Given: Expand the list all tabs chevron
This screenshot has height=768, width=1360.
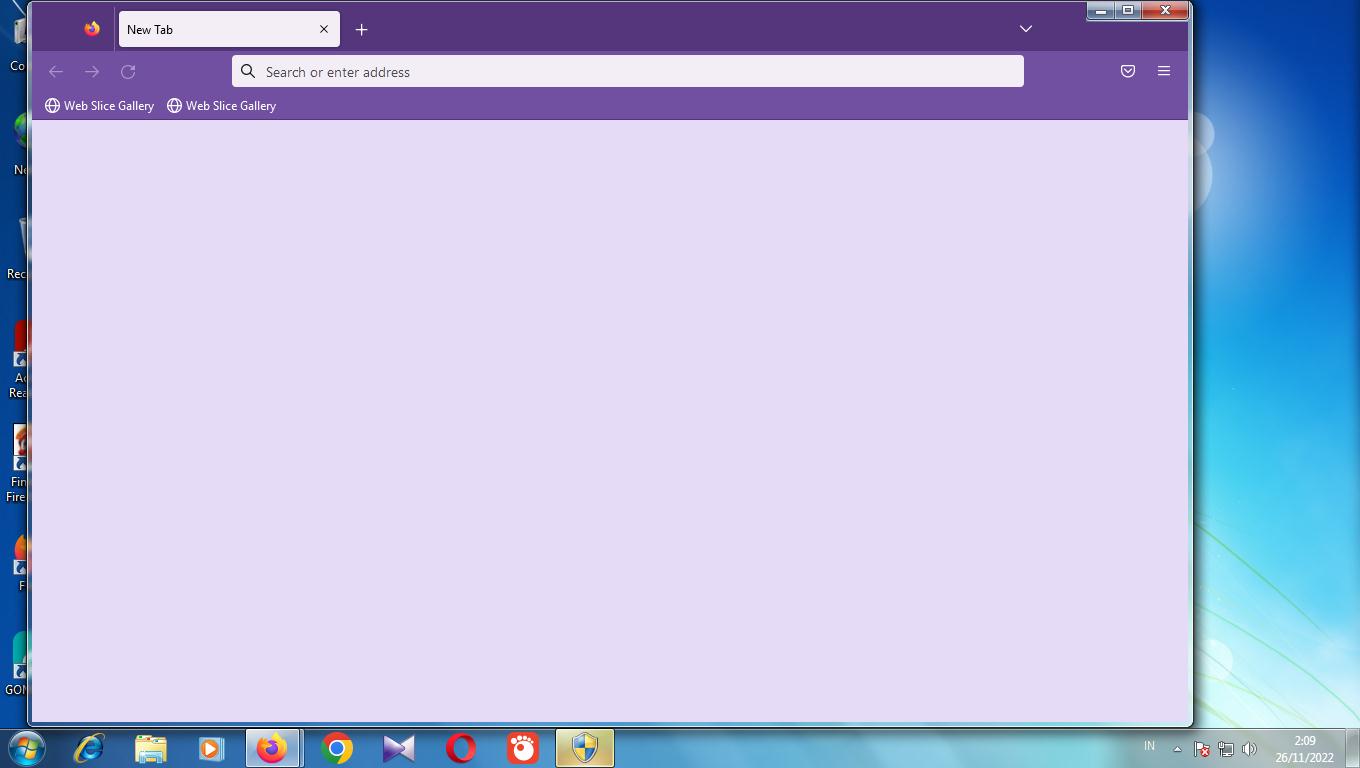Looking at the screenshot, I should coord(1025,29).
